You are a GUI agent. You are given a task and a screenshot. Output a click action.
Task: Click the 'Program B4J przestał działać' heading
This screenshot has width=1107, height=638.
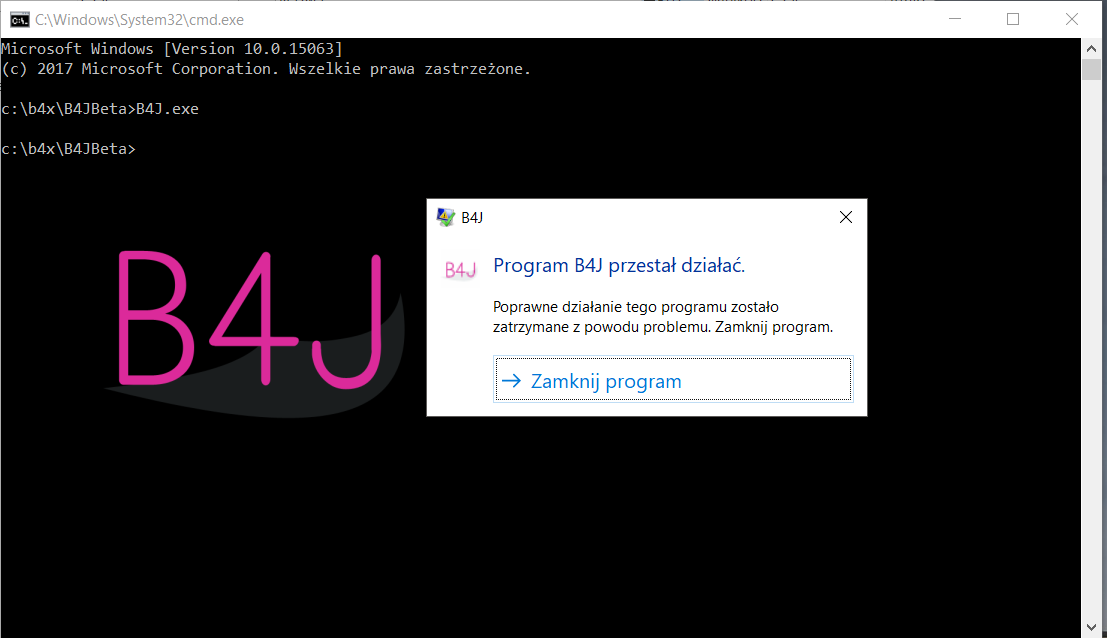tap(619, 266)
